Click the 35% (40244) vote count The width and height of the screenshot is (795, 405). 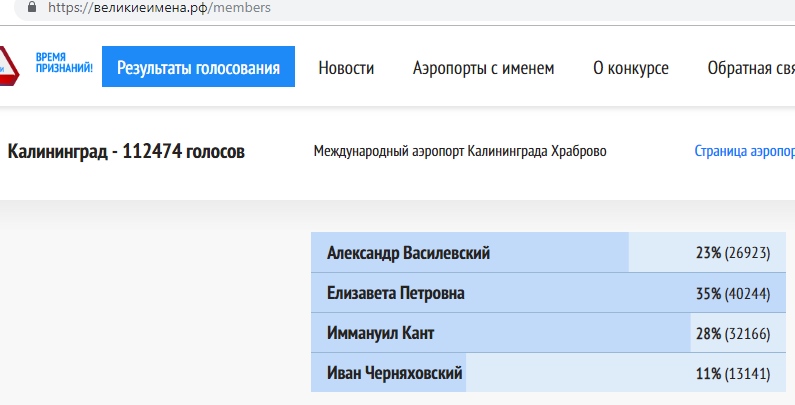732,293
